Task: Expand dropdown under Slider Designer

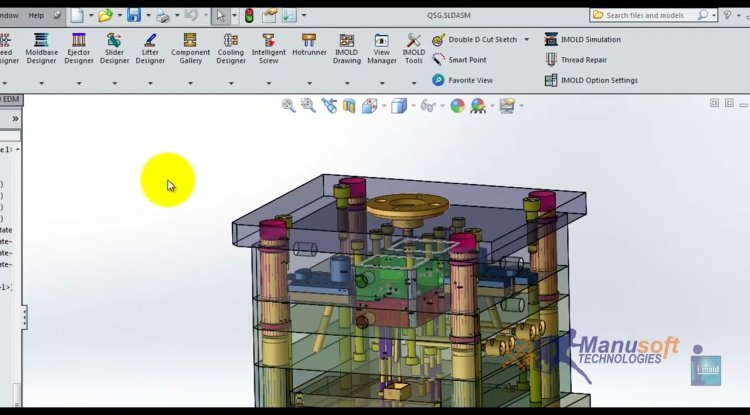Action: pos(114,83)
